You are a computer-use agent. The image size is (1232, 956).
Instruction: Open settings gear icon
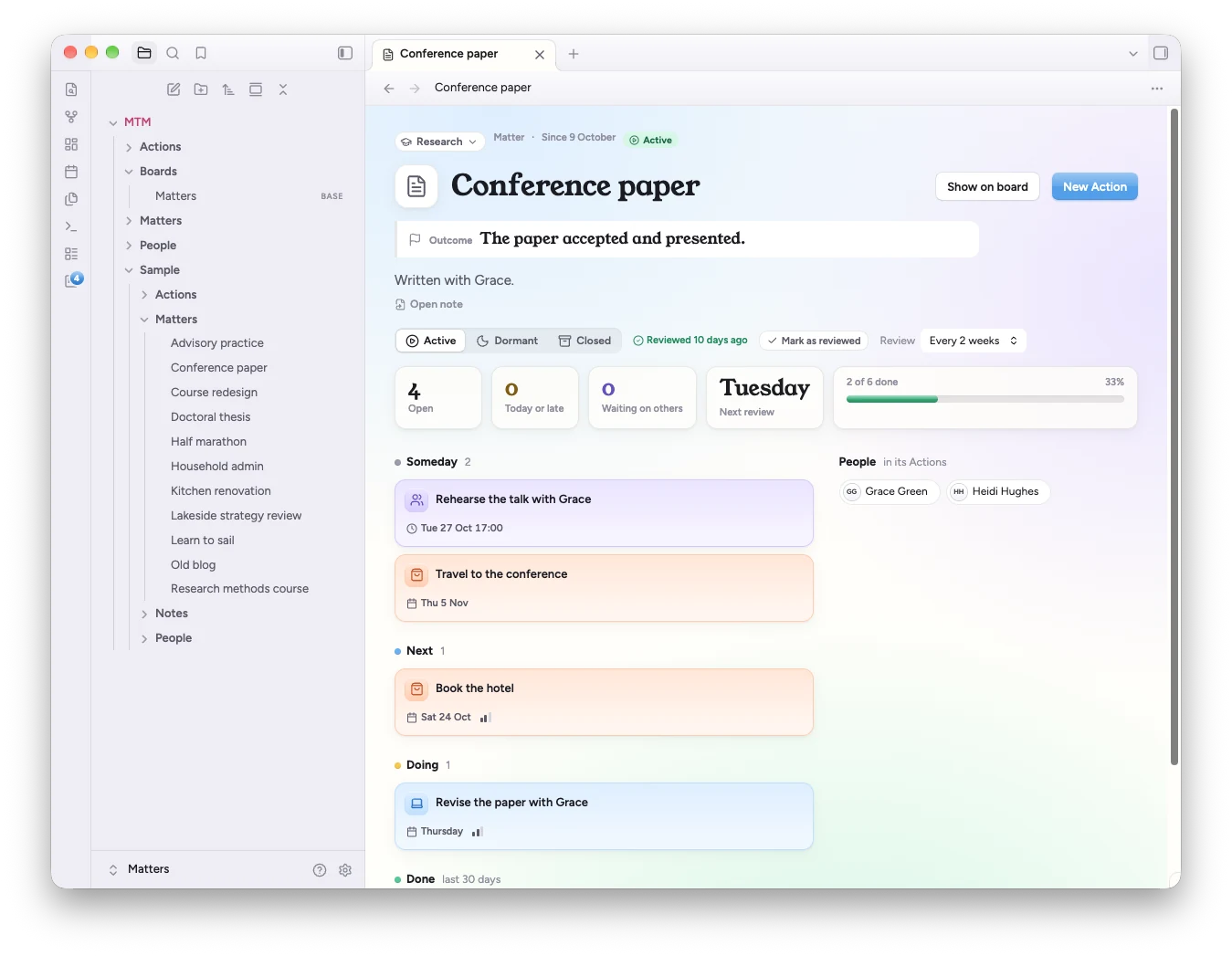coord(345,870)
